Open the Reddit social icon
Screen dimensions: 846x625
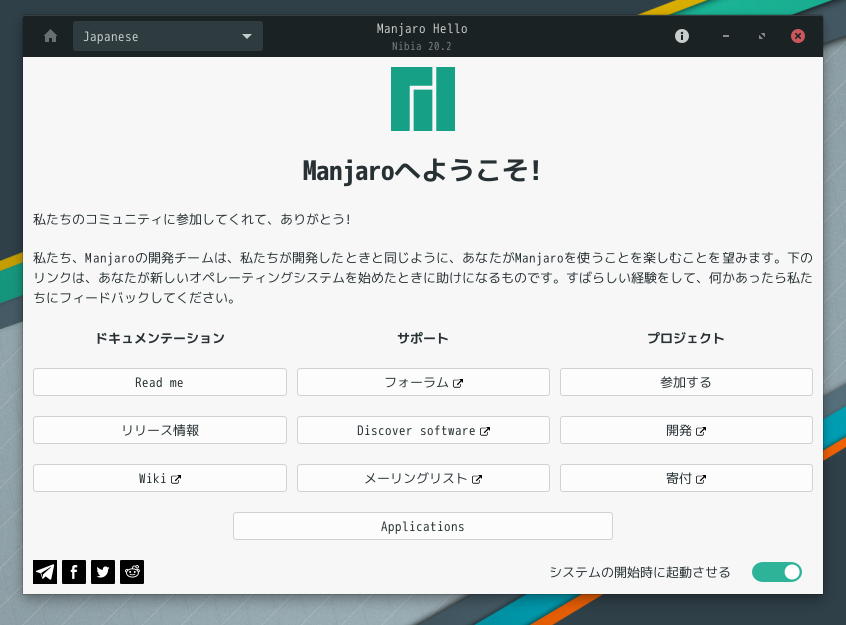132,572
